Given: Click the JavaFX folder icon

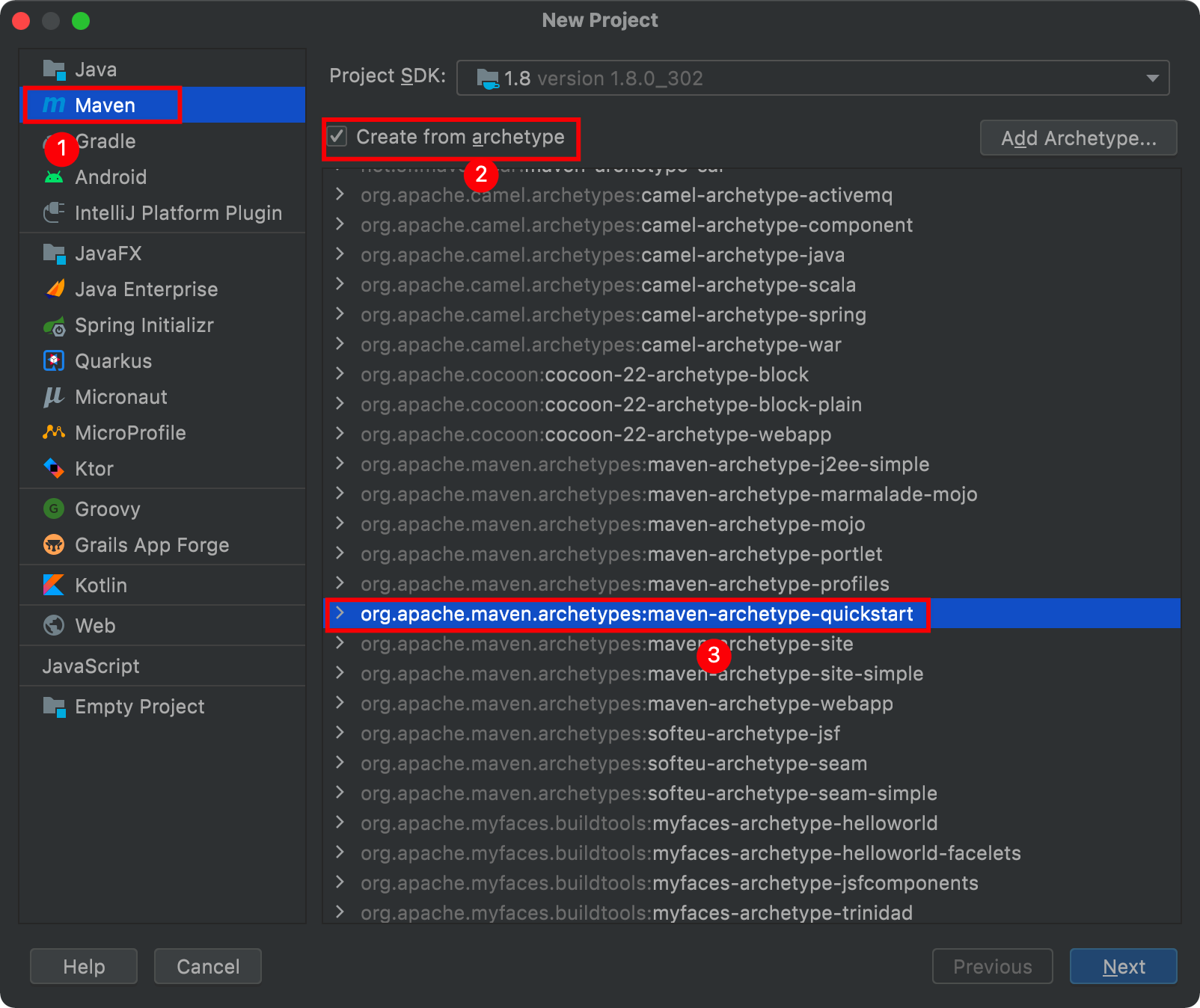Looking at the screenshot, I should 54,253.
